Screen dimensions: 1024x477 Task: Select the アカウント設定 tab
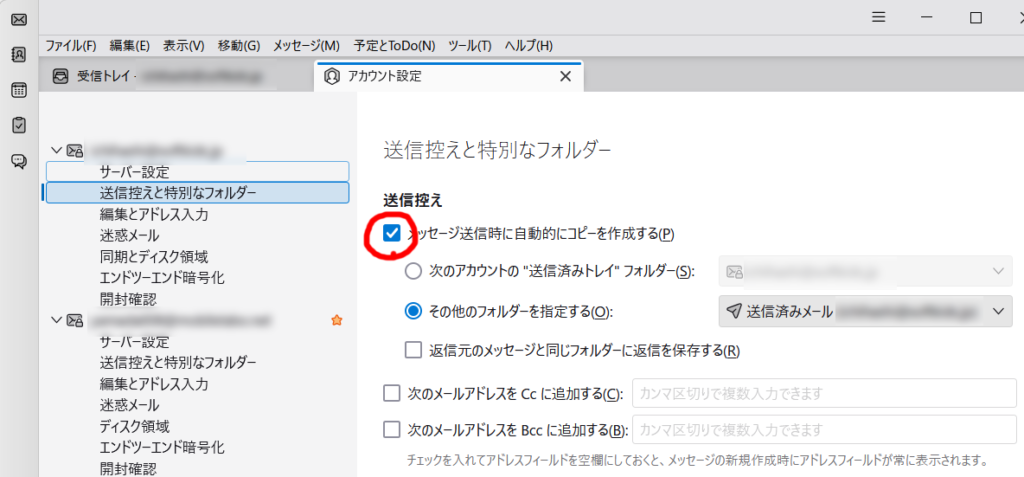pos(449,76)
